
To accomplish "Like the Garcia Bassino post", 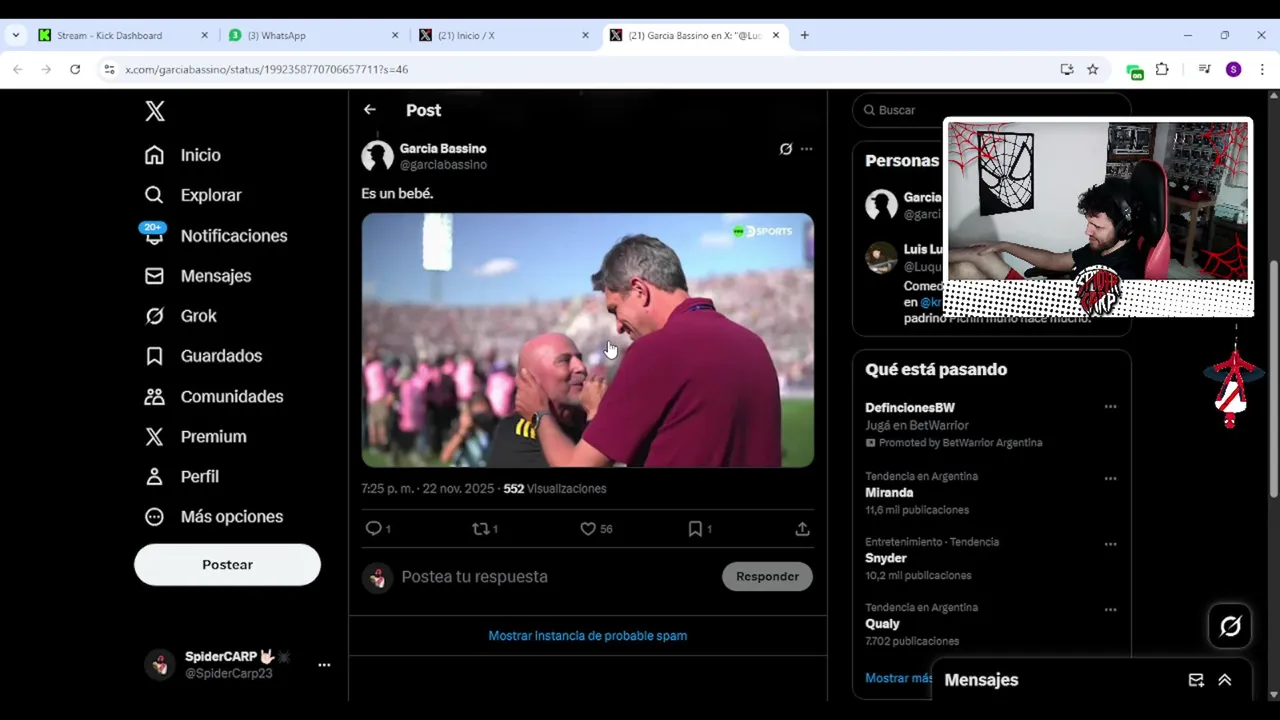I will (588, 529).
